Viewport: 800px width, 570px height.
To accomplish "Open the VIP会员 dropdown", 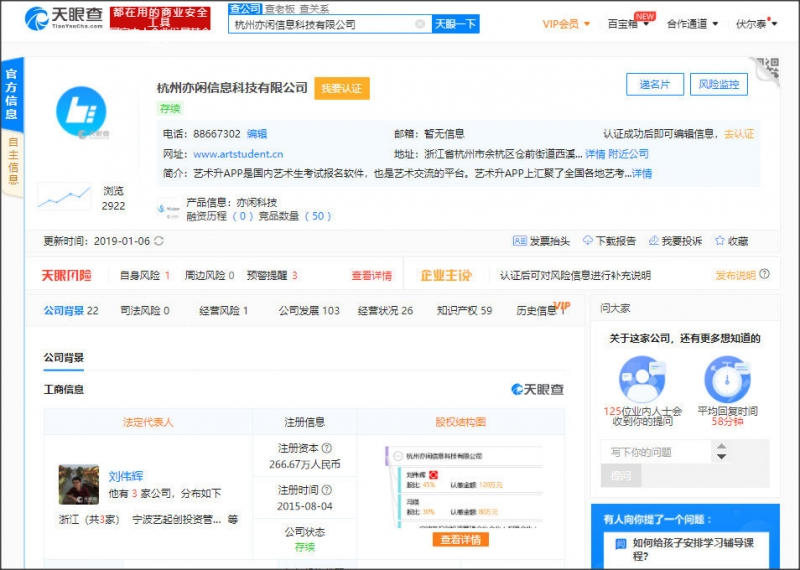I will click(566, 24).
